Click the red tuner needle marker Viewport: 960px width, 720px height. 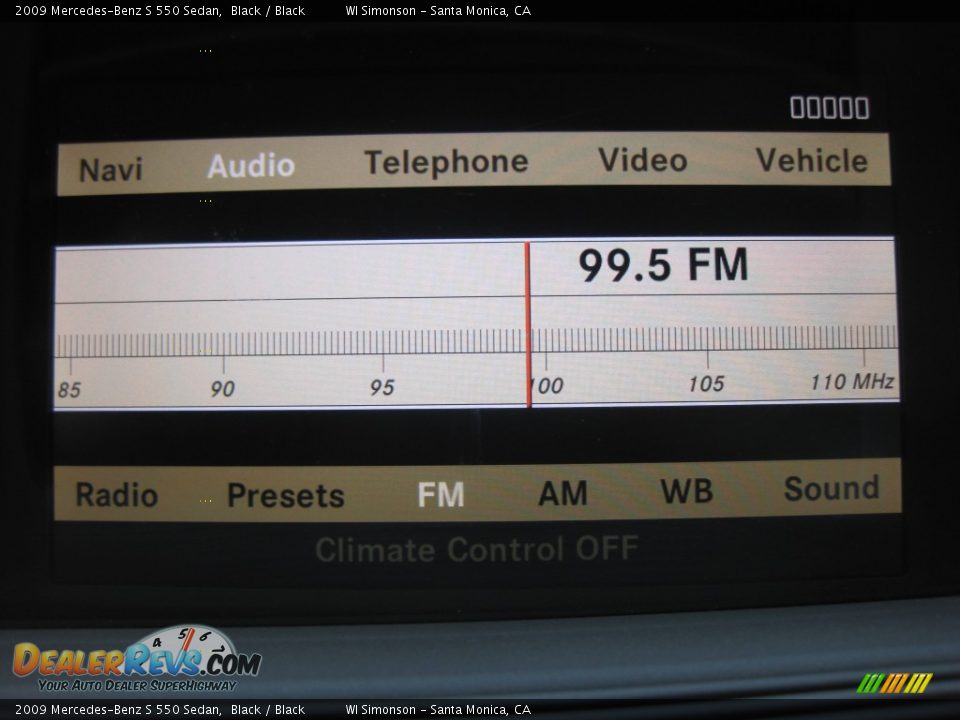point(528,324)
